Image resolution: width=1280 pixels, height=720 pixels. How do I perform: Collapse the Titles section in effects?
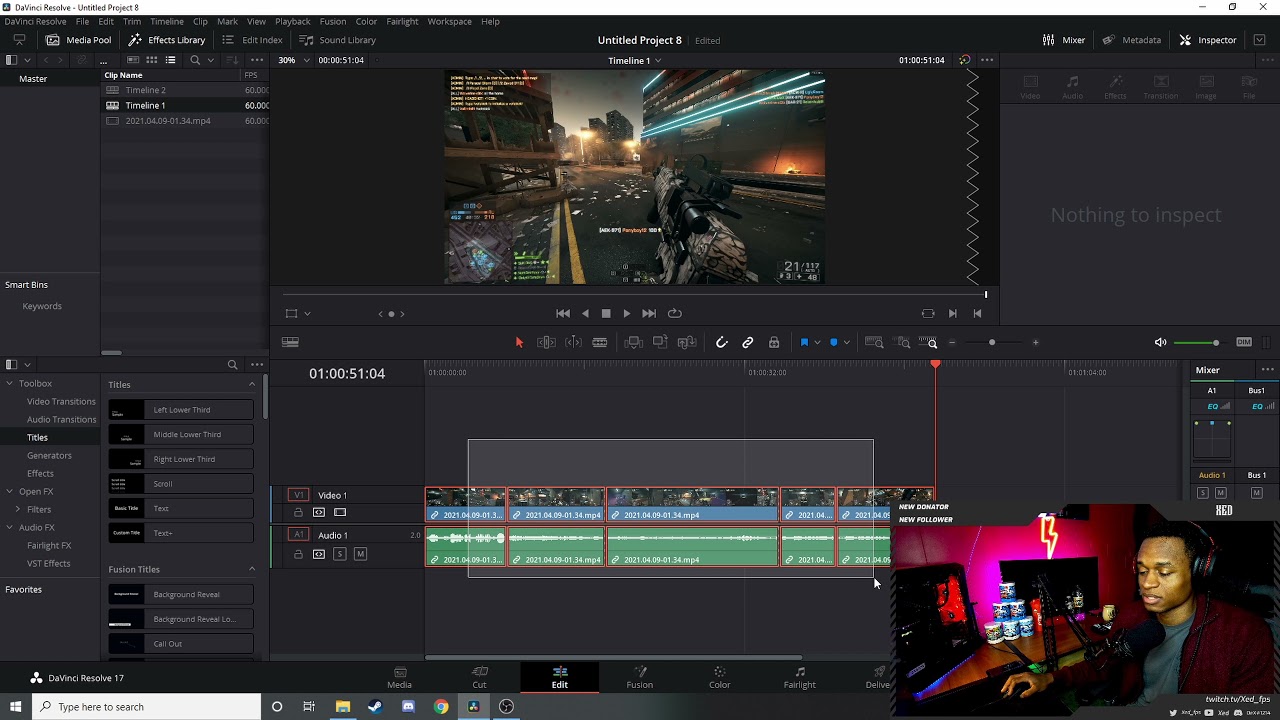251,385
